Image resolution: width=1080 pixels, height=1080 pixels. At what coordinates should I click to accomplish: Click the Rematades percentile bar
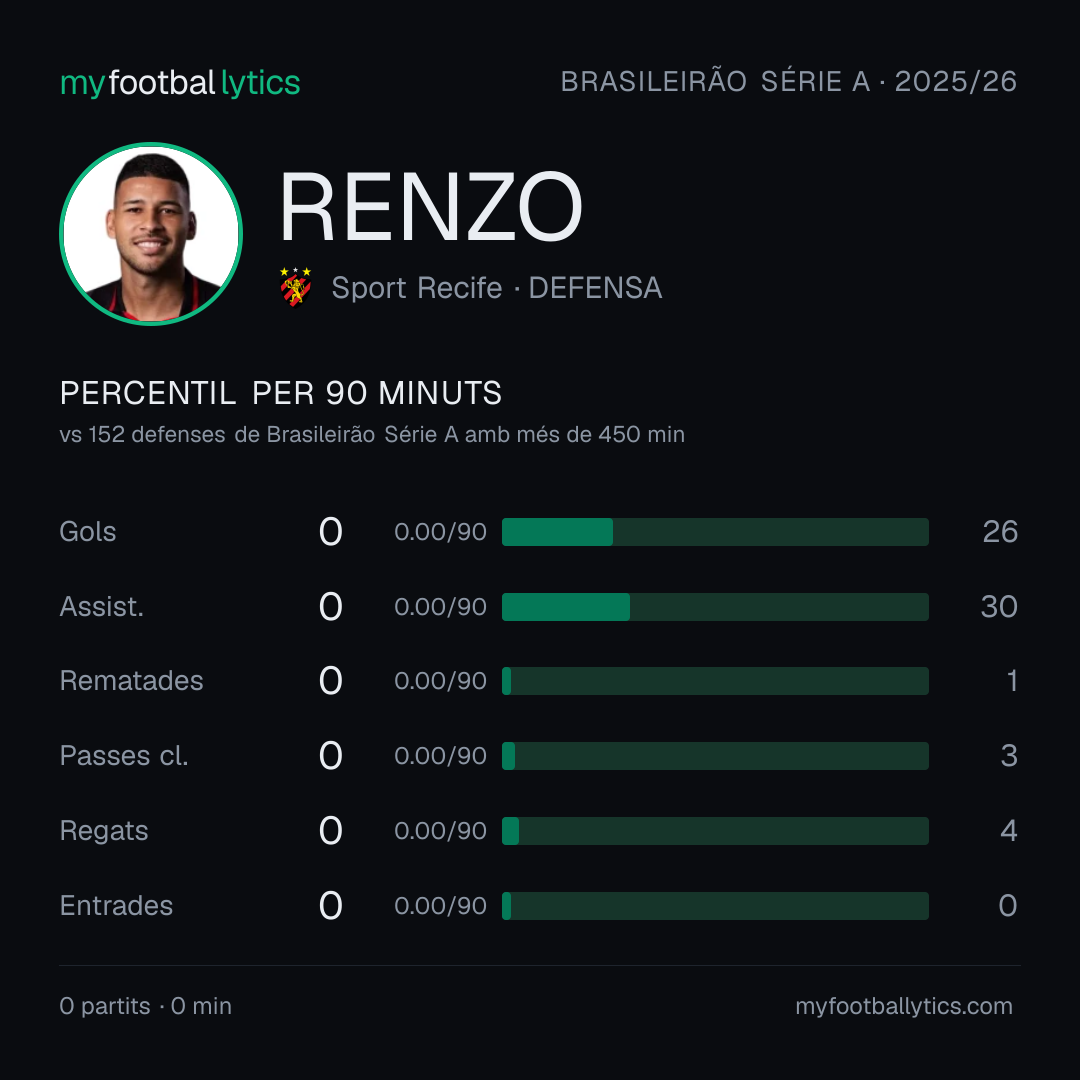point(715,681)
